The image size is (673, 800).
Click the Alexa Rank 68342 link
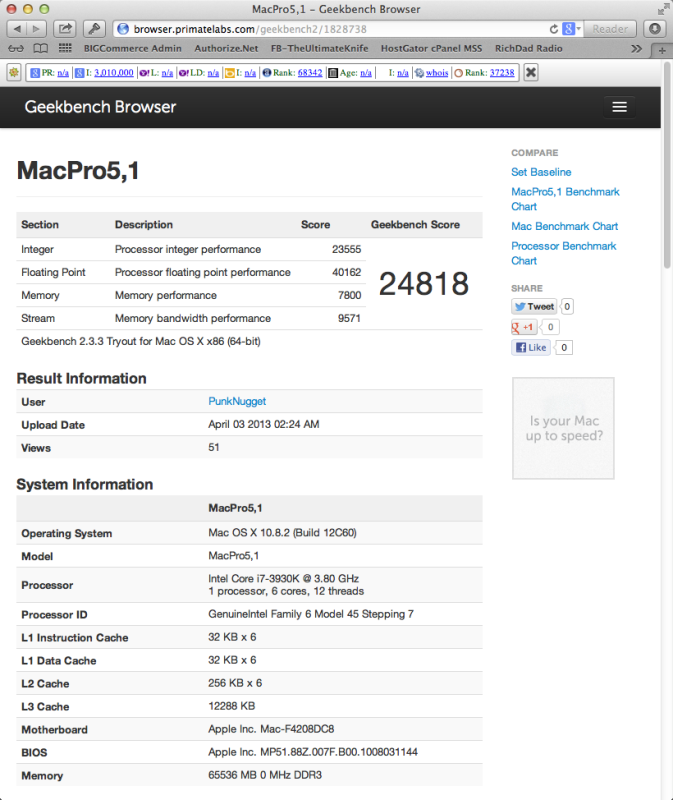coord(310,73)
